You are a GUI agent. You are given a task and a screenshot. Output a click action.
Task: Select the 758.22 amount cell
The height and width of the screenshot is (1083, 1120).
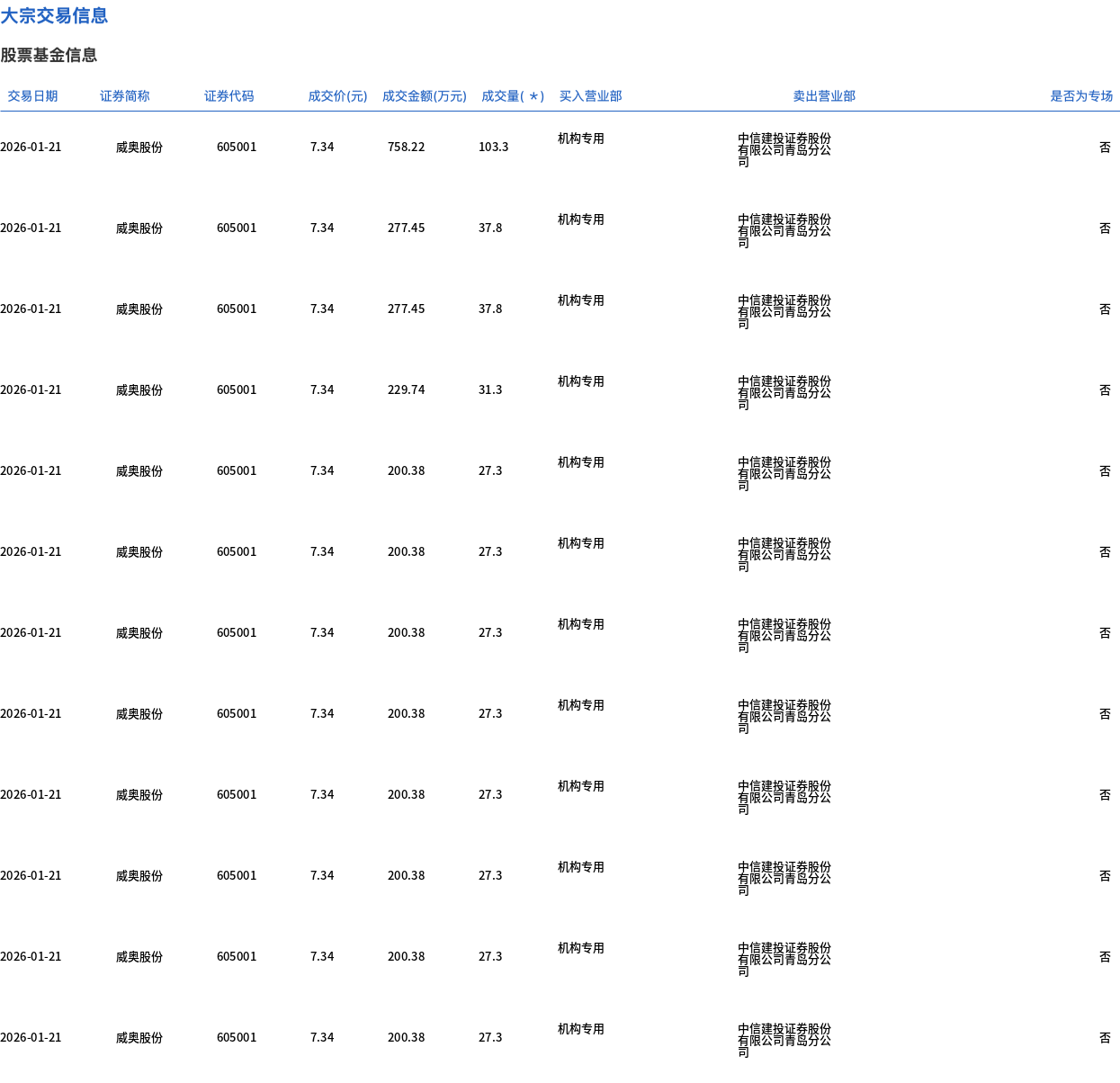[406, 148]
